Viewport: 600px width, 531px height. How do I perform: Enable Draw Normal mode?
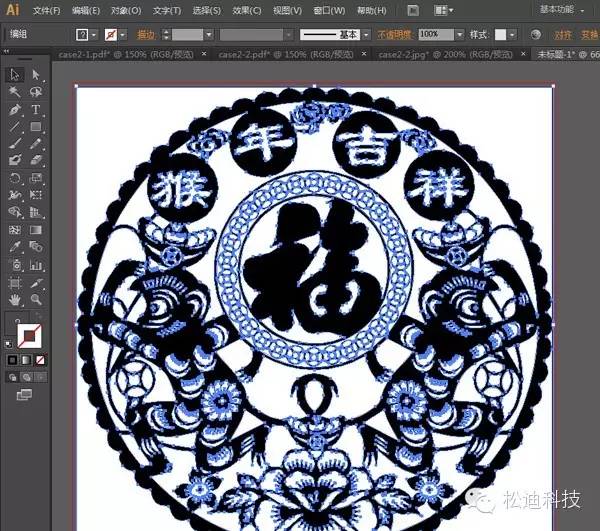pyautogui.click(x=12, y=377)
